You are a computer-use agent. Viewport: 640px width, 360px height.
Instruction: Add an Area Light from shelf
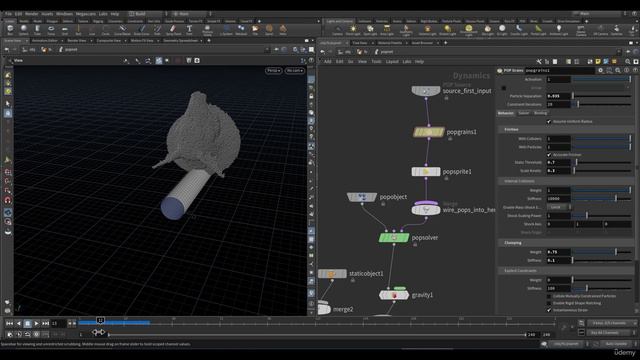387,30
